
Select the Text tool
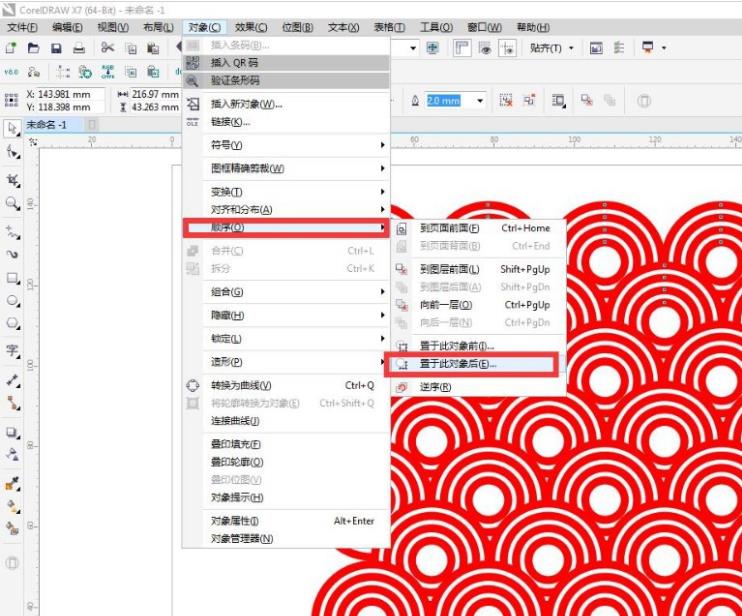(x=12, y=351)
